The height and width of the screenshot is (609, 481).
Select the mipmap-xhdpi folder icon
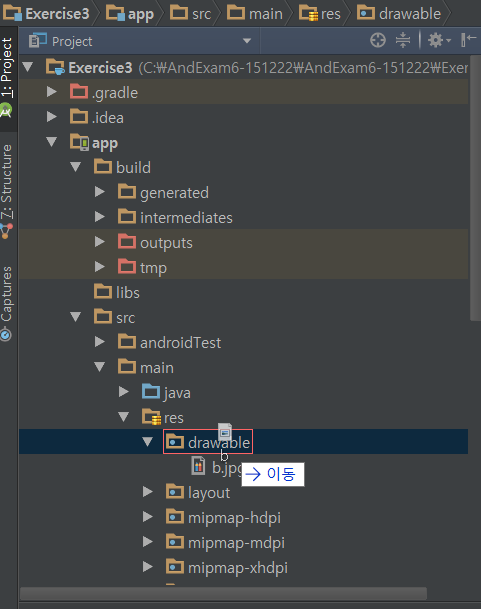175,566
